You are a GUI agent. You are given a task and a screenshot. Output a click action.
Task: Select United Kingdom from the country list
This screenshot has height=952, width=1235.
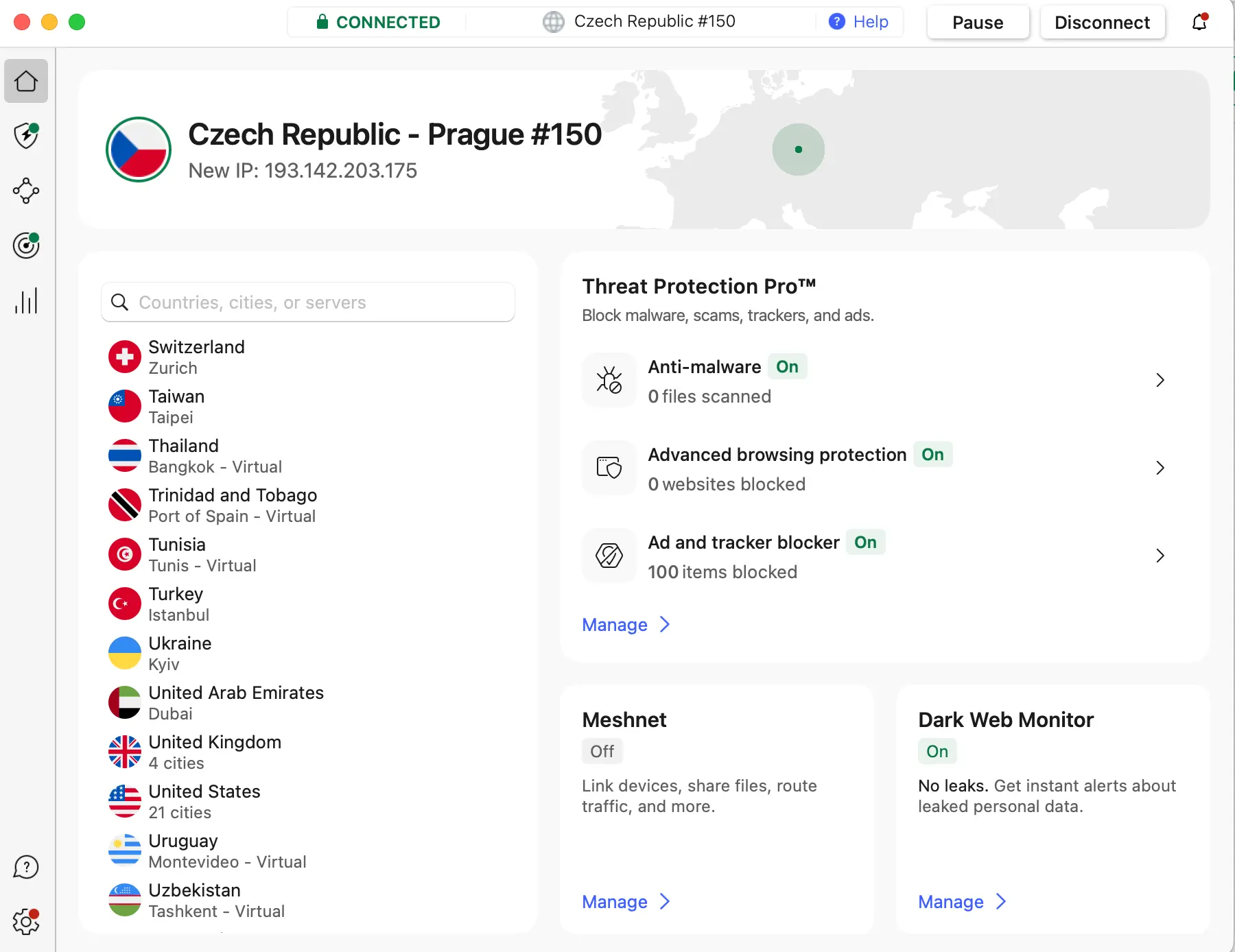coord(214,752)
